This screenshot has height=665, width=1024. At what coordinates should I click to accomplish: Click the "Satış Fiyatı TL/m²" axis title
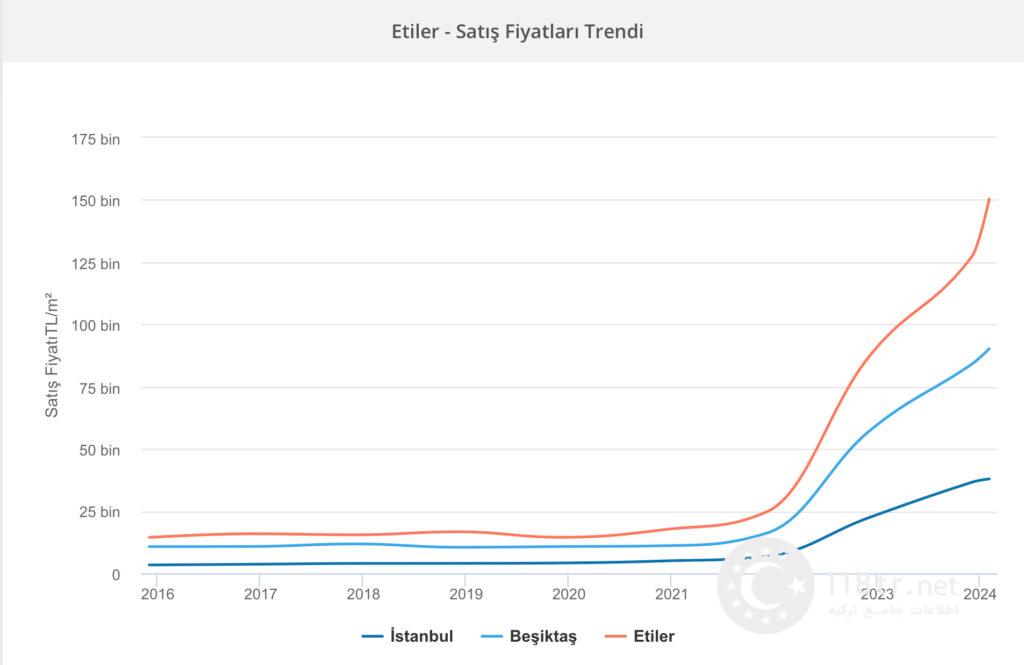pyautogui.click(x=52, y=355)
